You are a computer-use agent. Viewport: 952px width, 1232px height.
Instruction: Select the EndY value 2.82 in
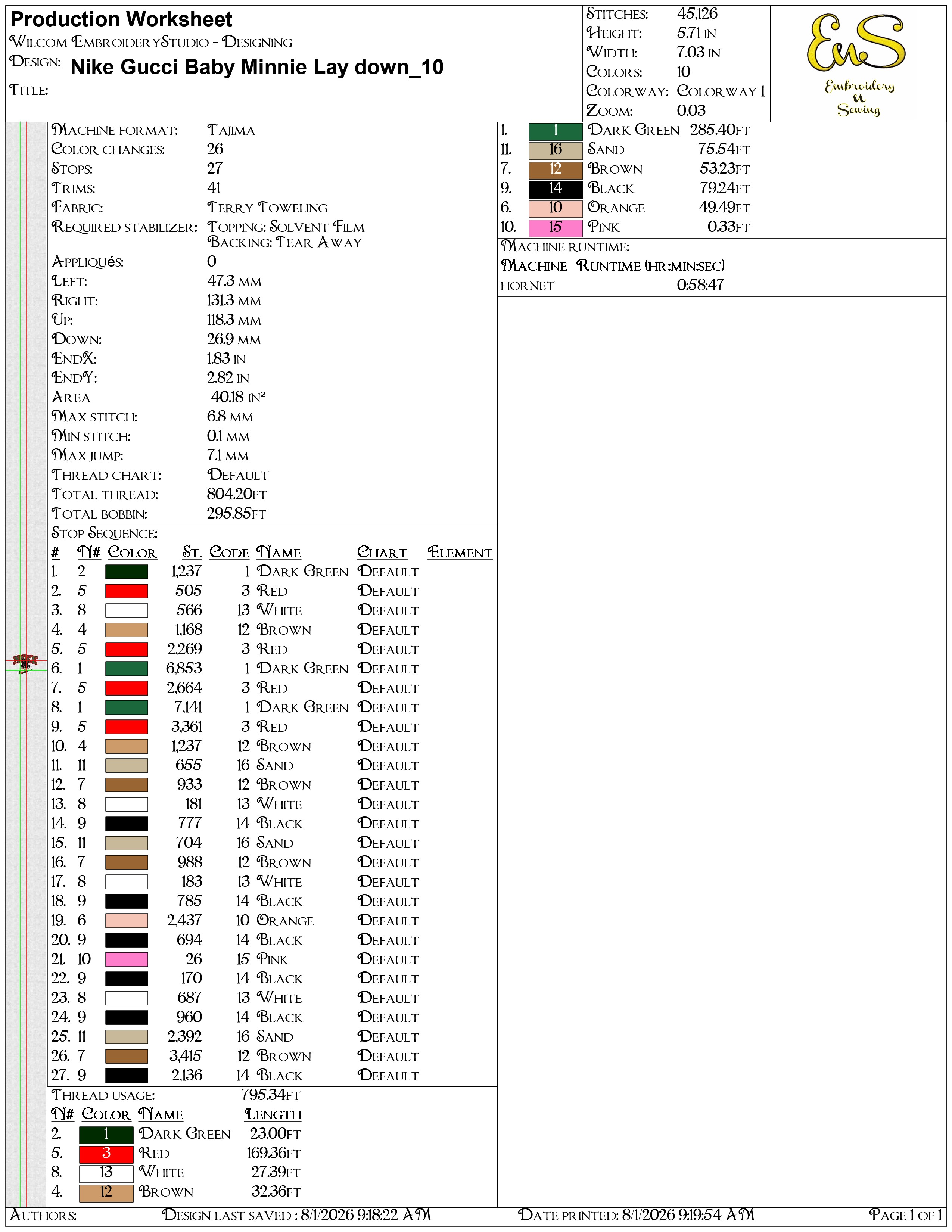[x=228, y=378]
